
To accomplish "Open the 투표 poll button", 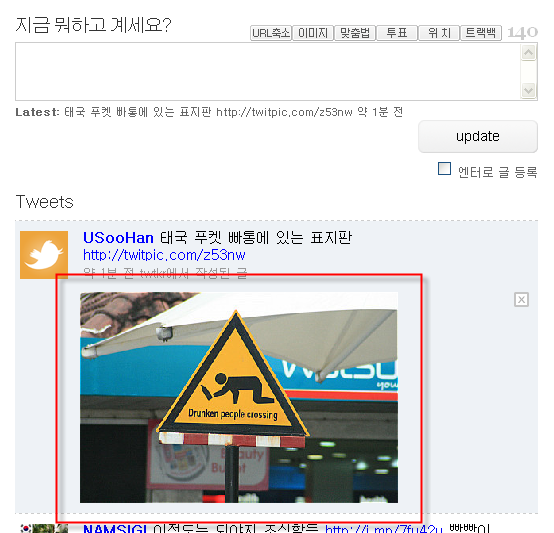I will 397,33.
